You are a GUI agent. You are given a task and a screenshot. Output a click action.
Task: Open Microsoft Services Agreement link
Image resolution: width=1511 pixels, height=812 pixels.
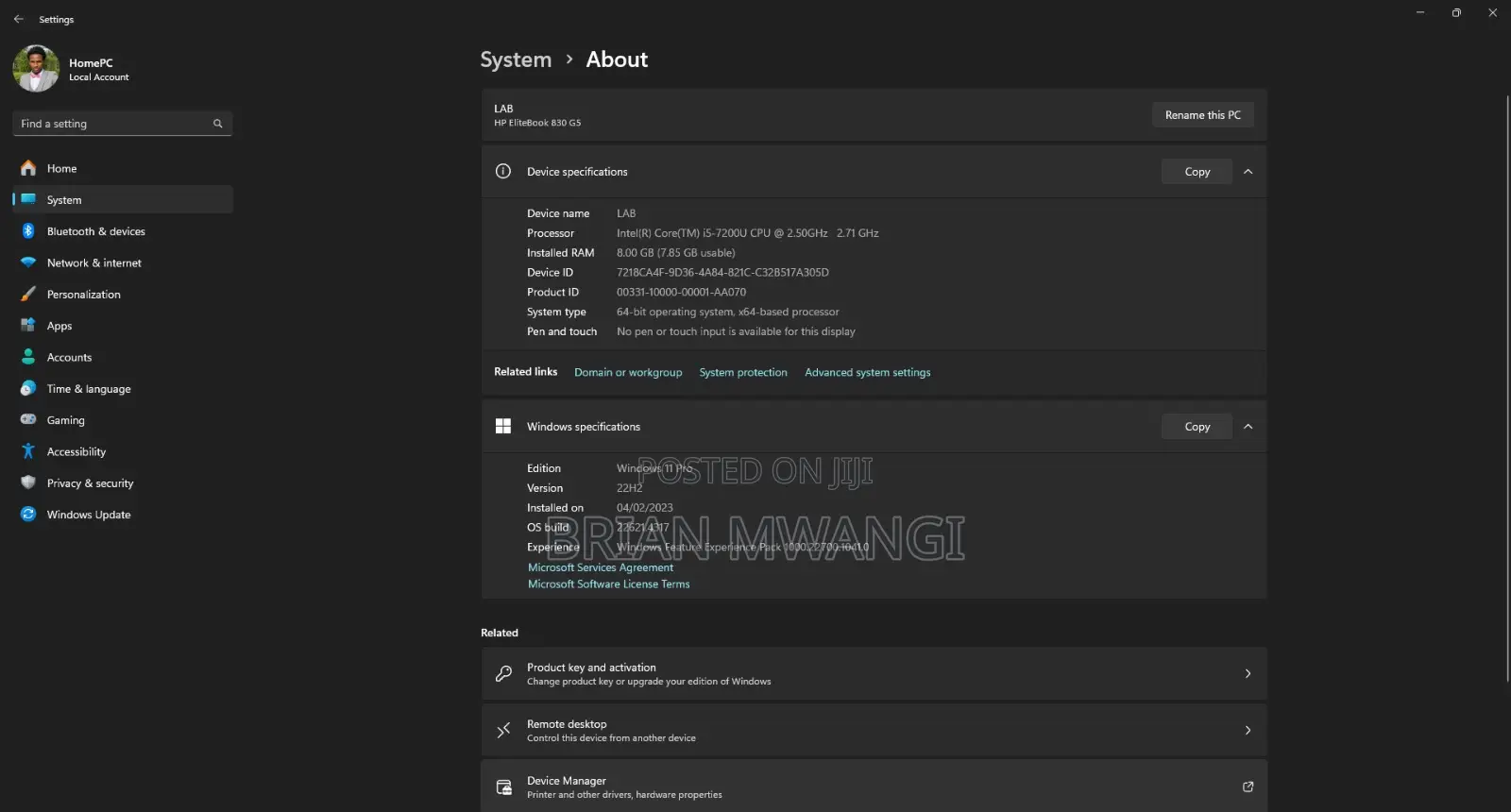tap(601, 567)
